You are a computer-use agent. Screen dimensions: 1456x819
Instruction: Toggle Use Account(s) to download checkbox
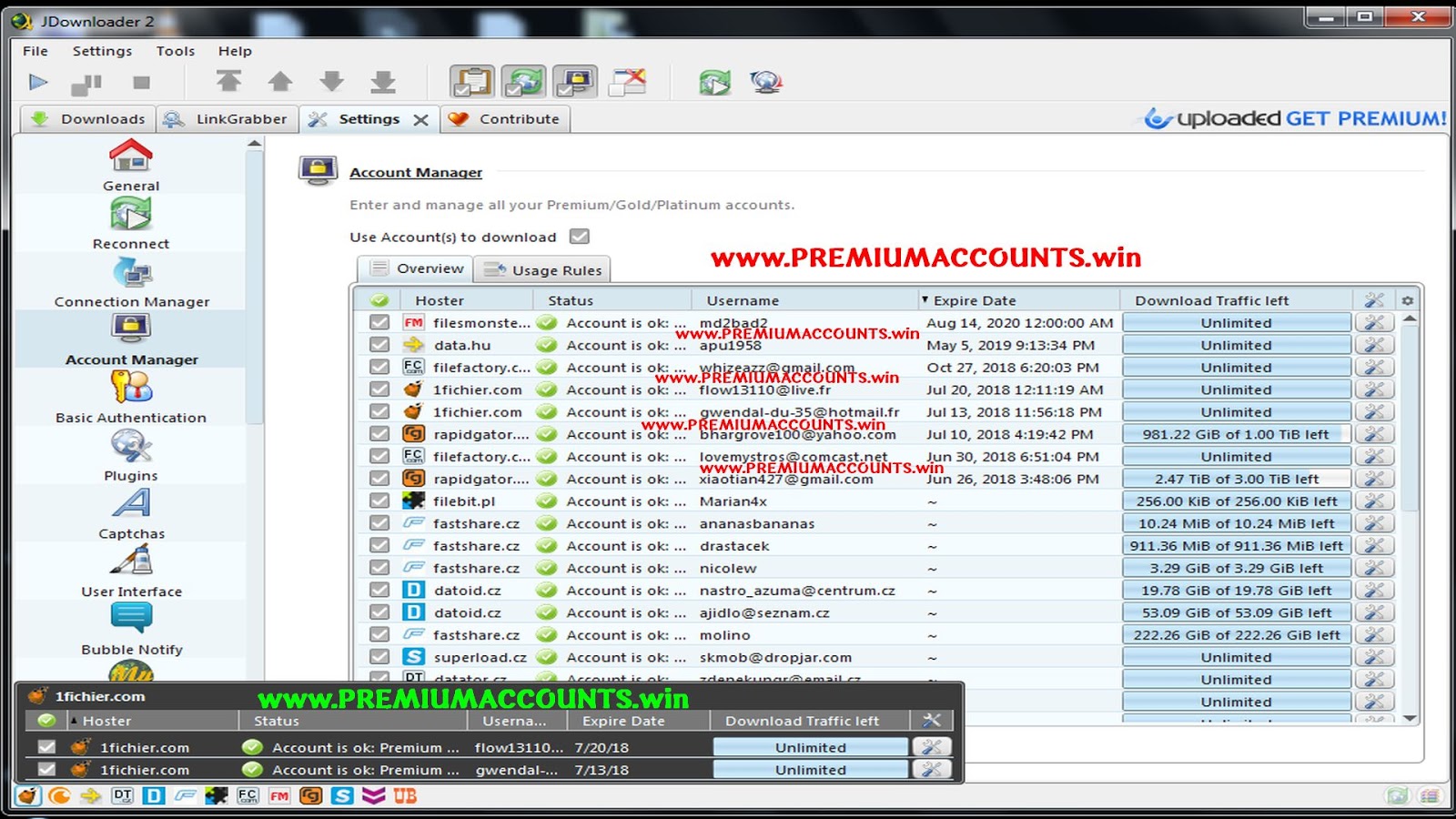(580, 237)
